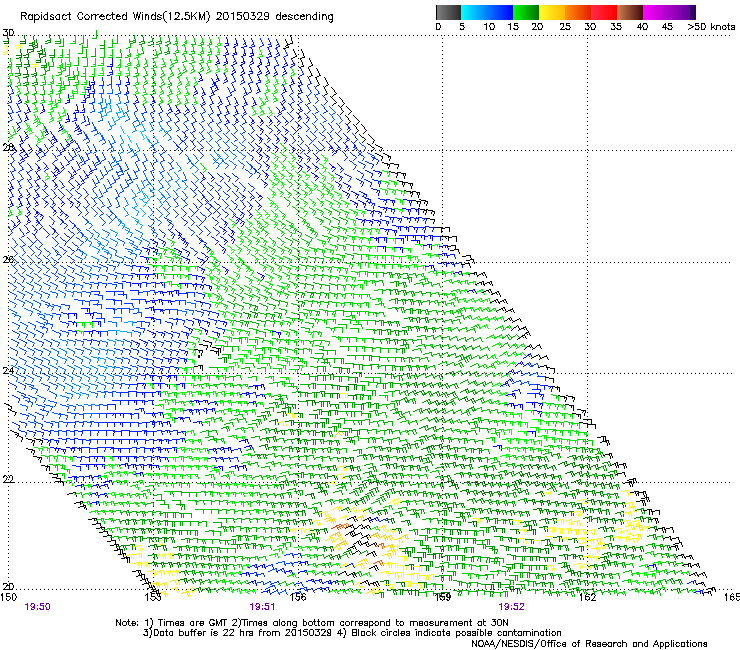
Task: Click the blue 10-15 knots legend swatch
Action: coord(500,12)
